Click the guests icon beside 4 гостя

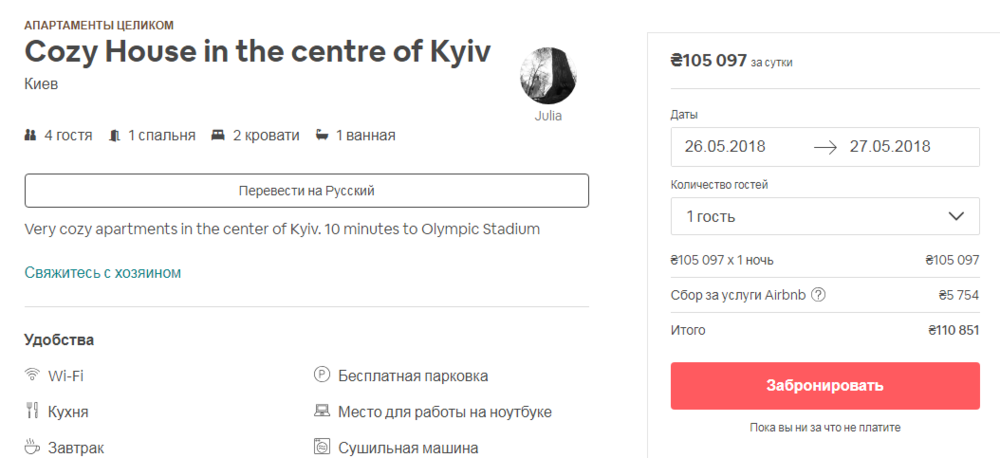30,135
